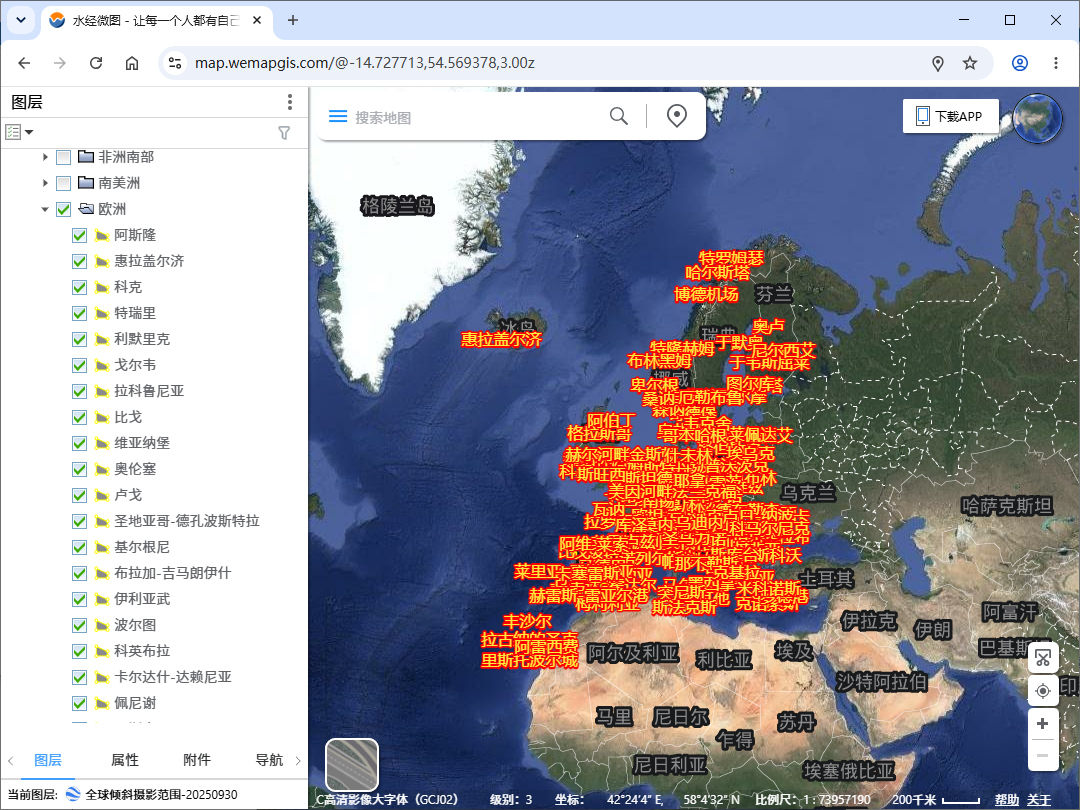This screenshot has width=1080, height=810.
Task: Bookmark this page with the star icon
Action: [x=970, y=63]
